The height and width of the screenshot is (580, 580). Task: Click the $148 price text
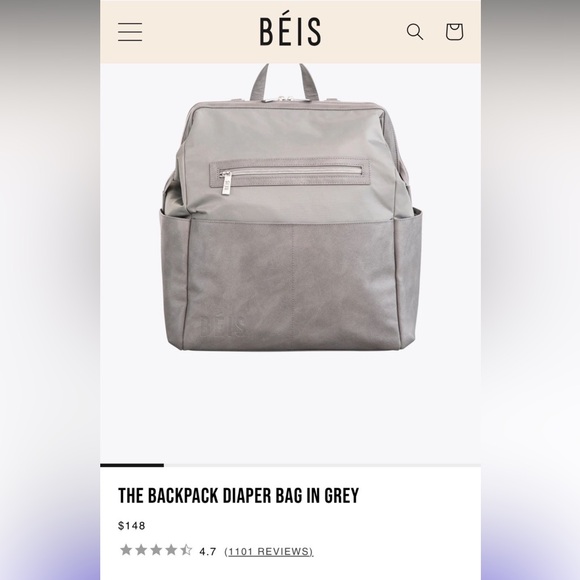tap(132, 526)
